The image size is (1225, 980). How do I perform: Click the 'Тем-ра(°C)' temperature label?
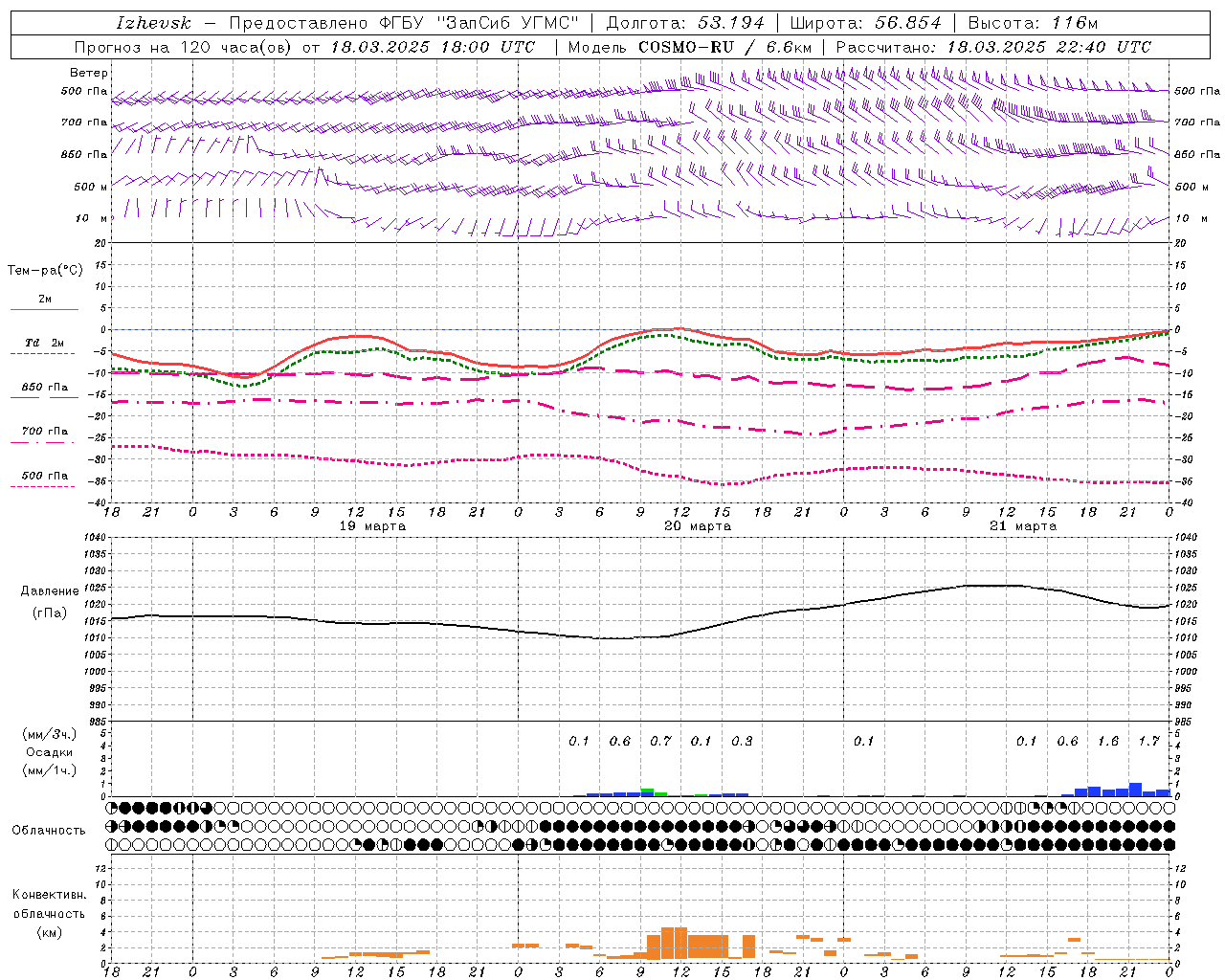45,271
